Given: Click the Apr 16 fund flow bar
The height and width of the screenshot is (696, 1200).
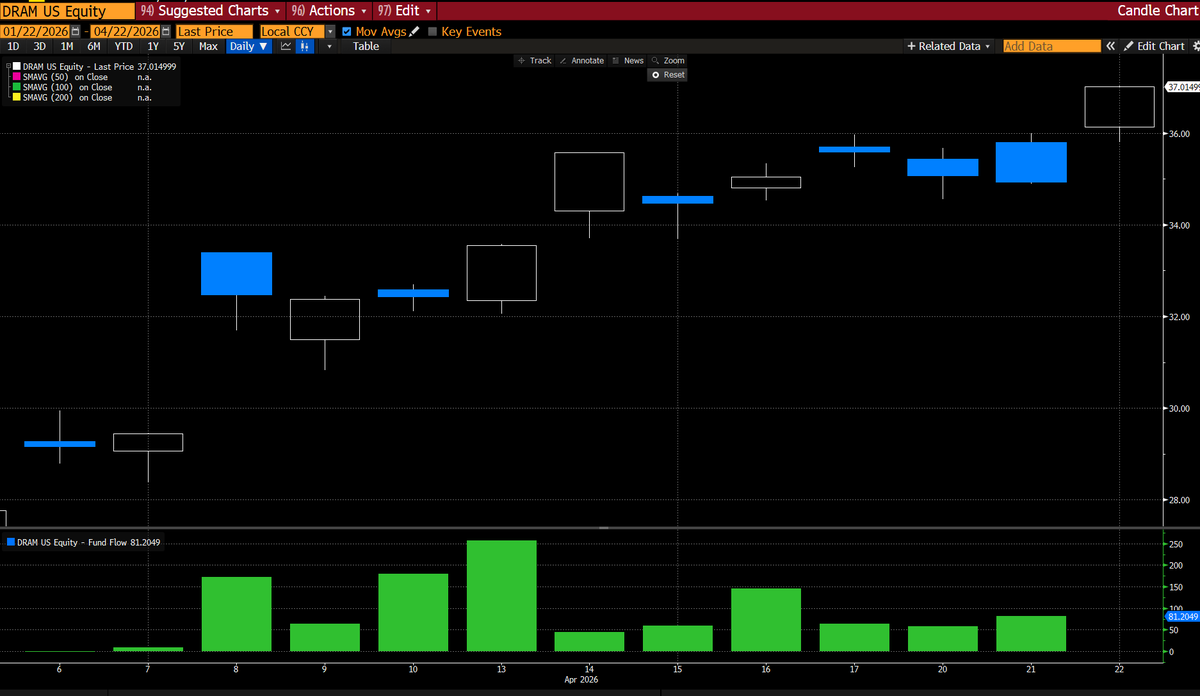Looking at the screenshot, I should 766,620.
